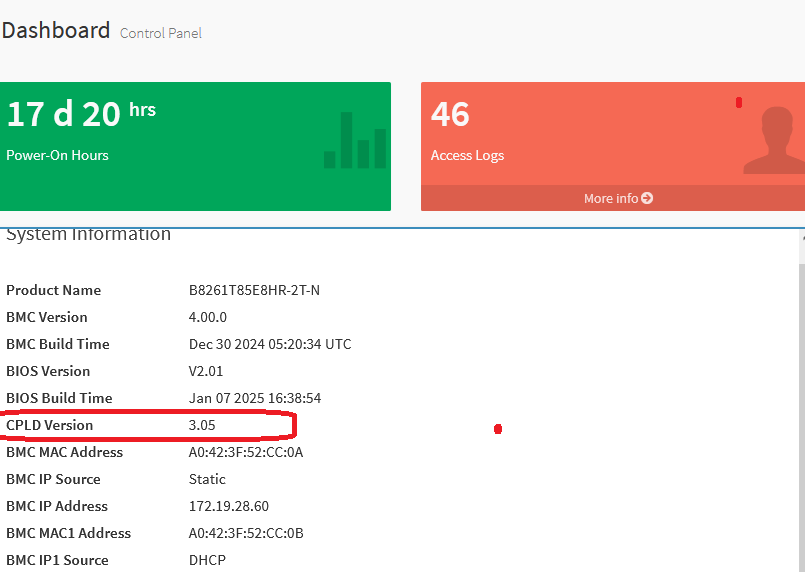Click the Power-On Hours label
The height and width of the screenshot is (572, 805).
(x=57, y=155)
